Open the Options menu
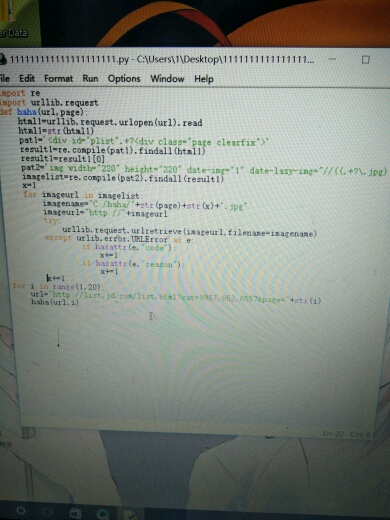 124,79
